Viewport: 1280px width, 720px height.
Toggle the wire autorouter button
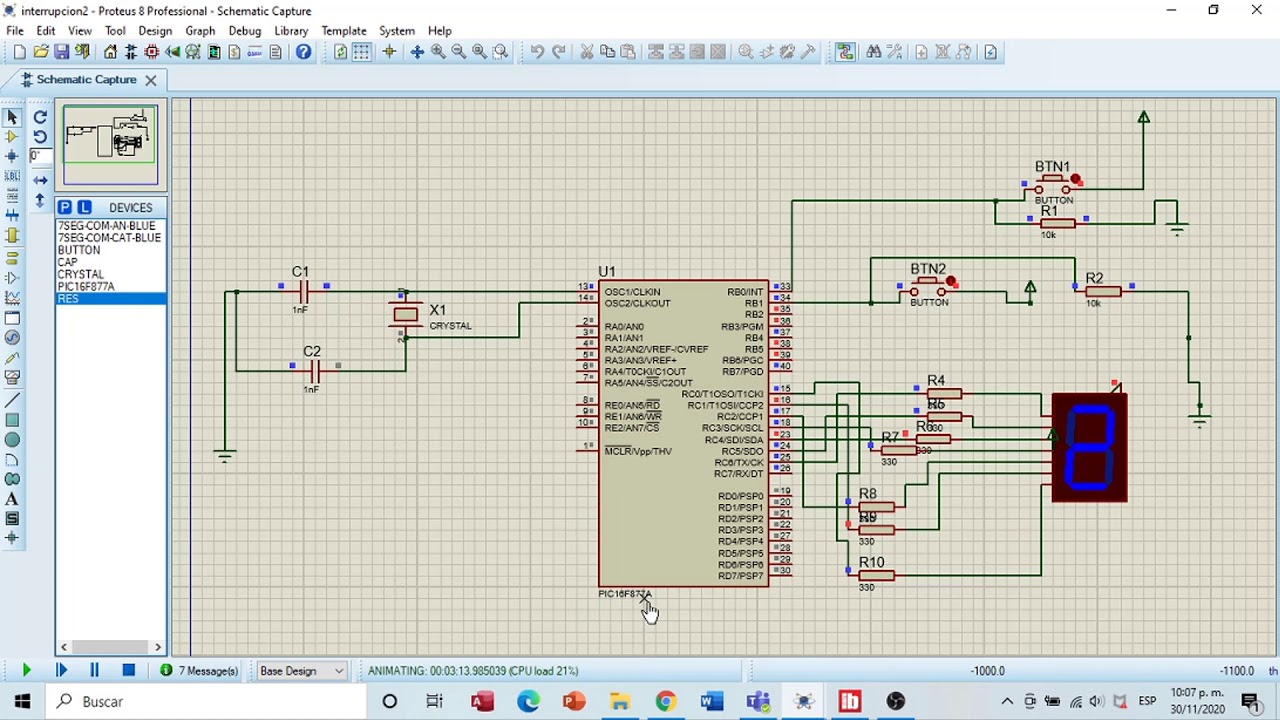pyautogui.click(x=846, y=52)
